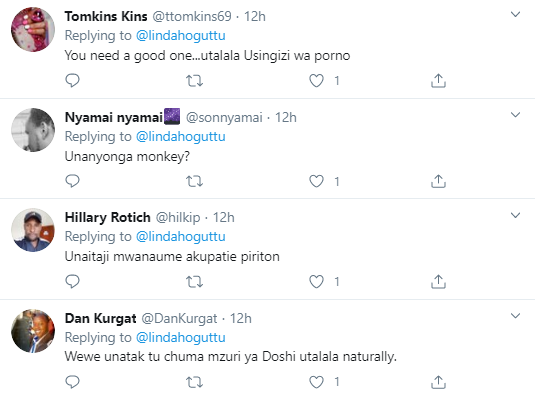The width and height of the screenshot is (535, 397).
Task: Open Dan Kurgat's profile name link
Action: tap(100, 318)
